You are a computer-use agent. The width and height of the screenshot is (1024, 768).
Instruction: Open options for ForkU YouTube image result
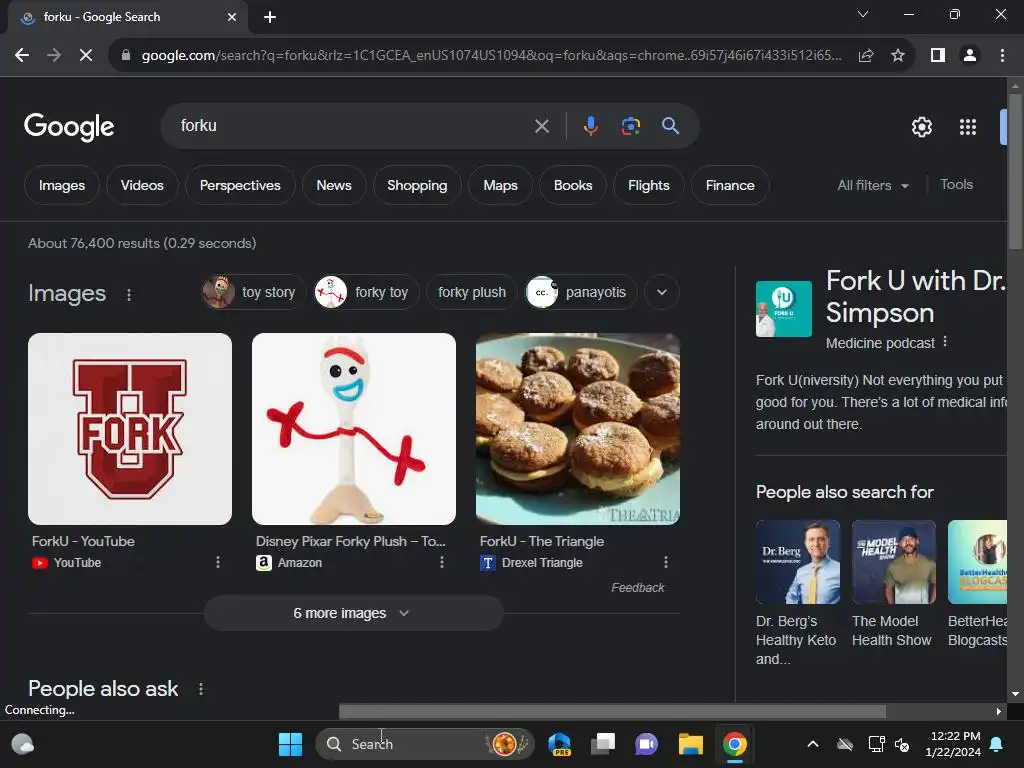pos(218,562)
